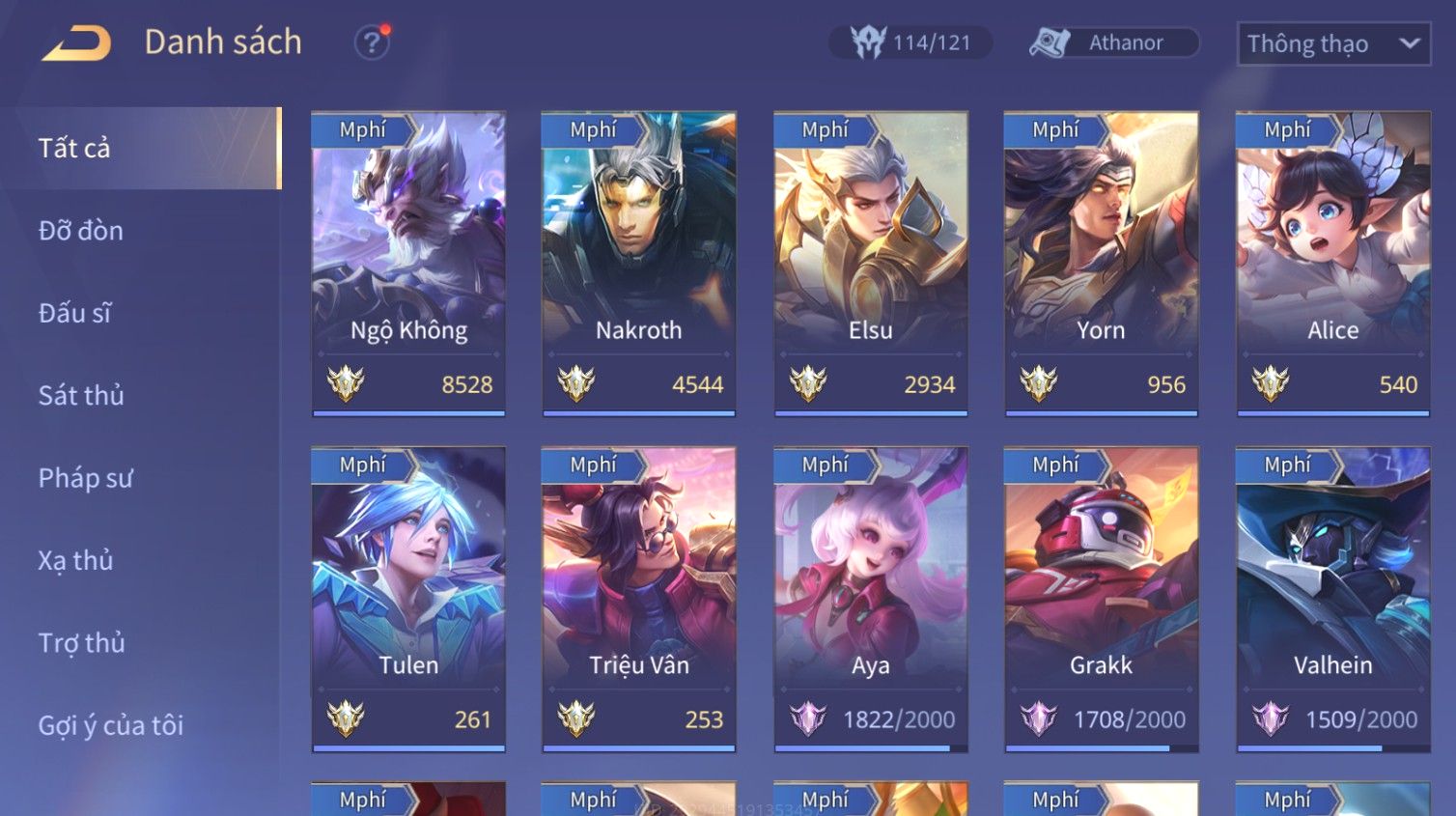Click the dropdown chevron beside Thông thạo
Image resolution: width=1456 pixels, height=816 pixels.
click(1410, 43)
